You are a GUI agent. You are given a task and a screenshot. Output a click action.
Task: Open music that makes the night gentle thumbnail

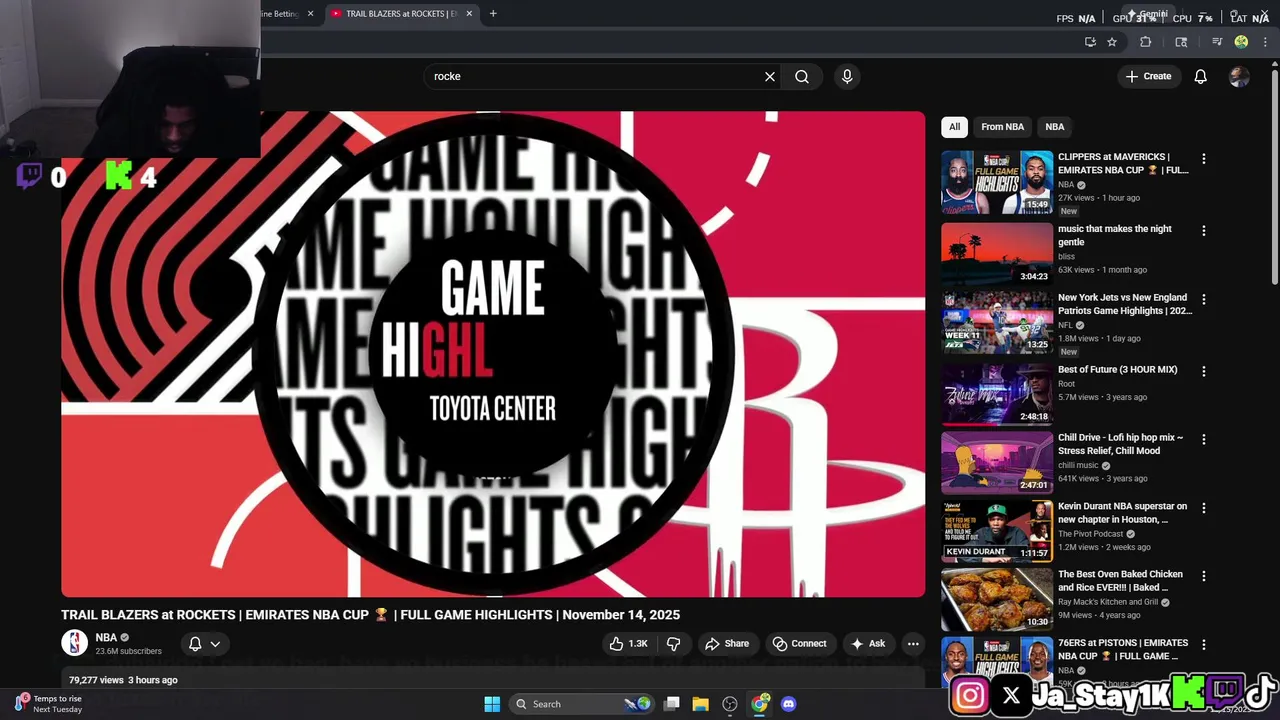tap(997, 254)
